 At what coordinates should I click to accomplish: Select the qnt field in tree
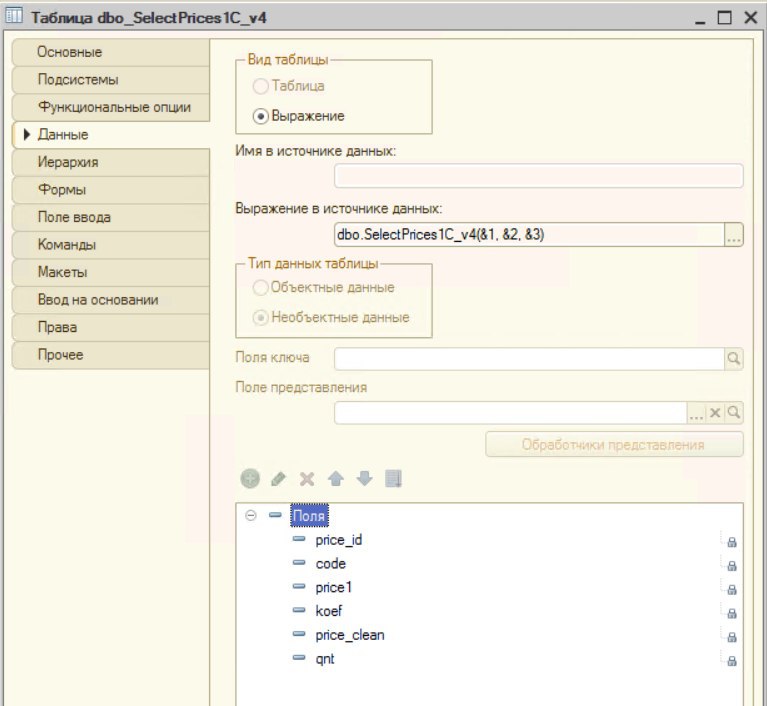click(325, 659)
